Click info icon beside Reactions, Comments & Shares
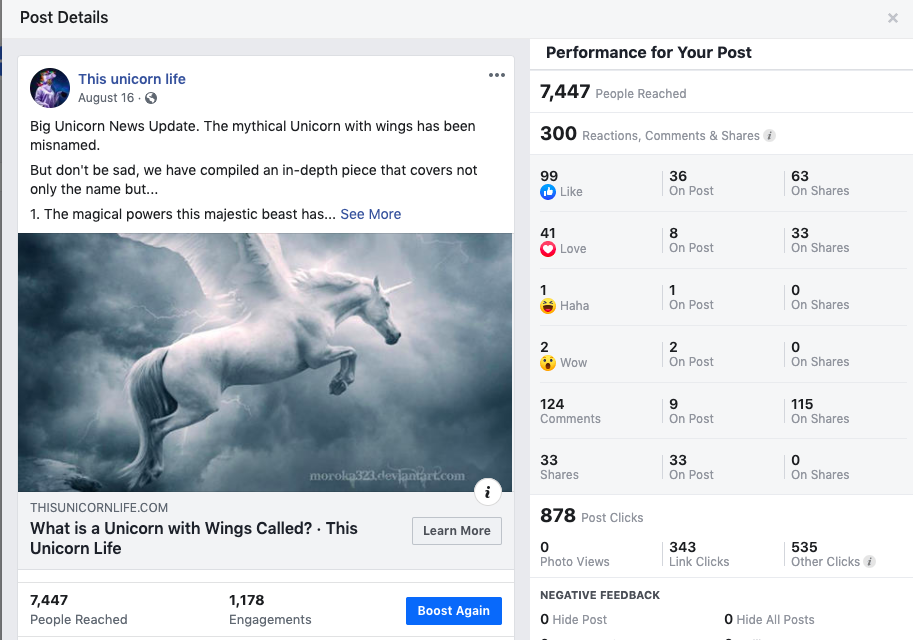Screen dimensions: 913x640 769,135
